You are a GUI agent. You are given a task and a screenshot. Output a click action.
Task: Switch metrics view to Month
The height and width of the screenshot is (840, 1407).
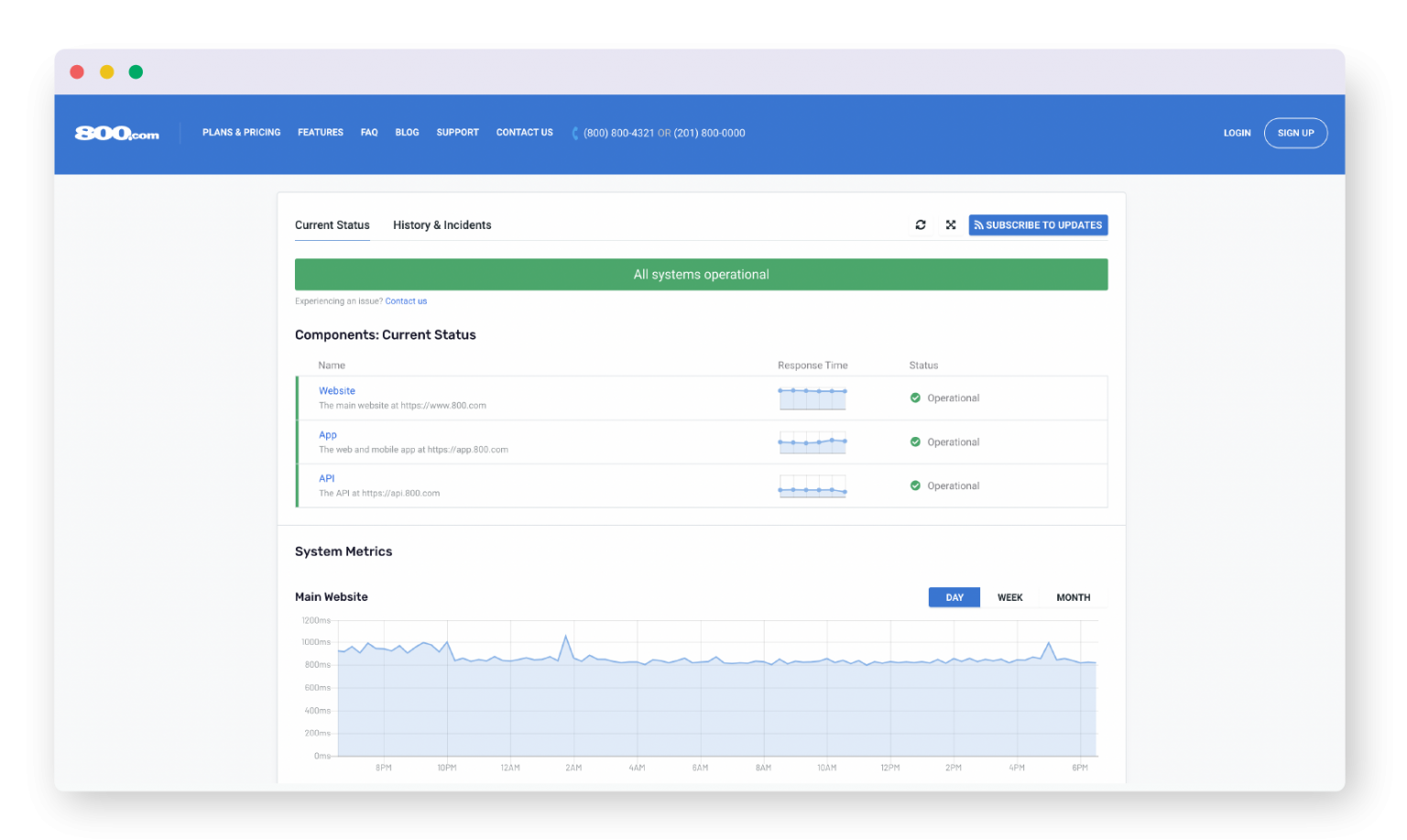[x=1073, y=598]
